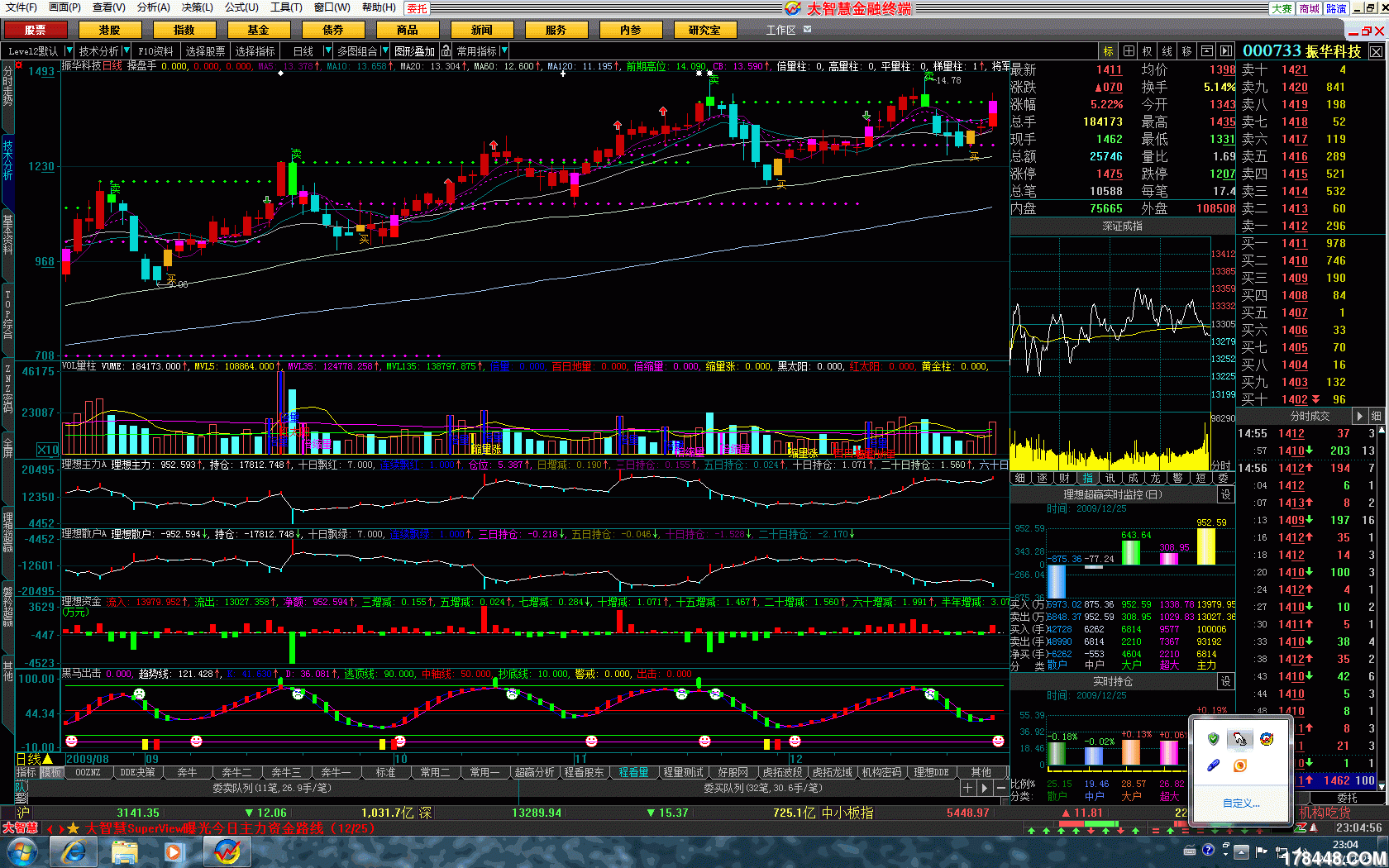This screenshot has height=868, width=1389.
Task: Click the 移 move toolbar icon
Action: tap(1187, 51)
